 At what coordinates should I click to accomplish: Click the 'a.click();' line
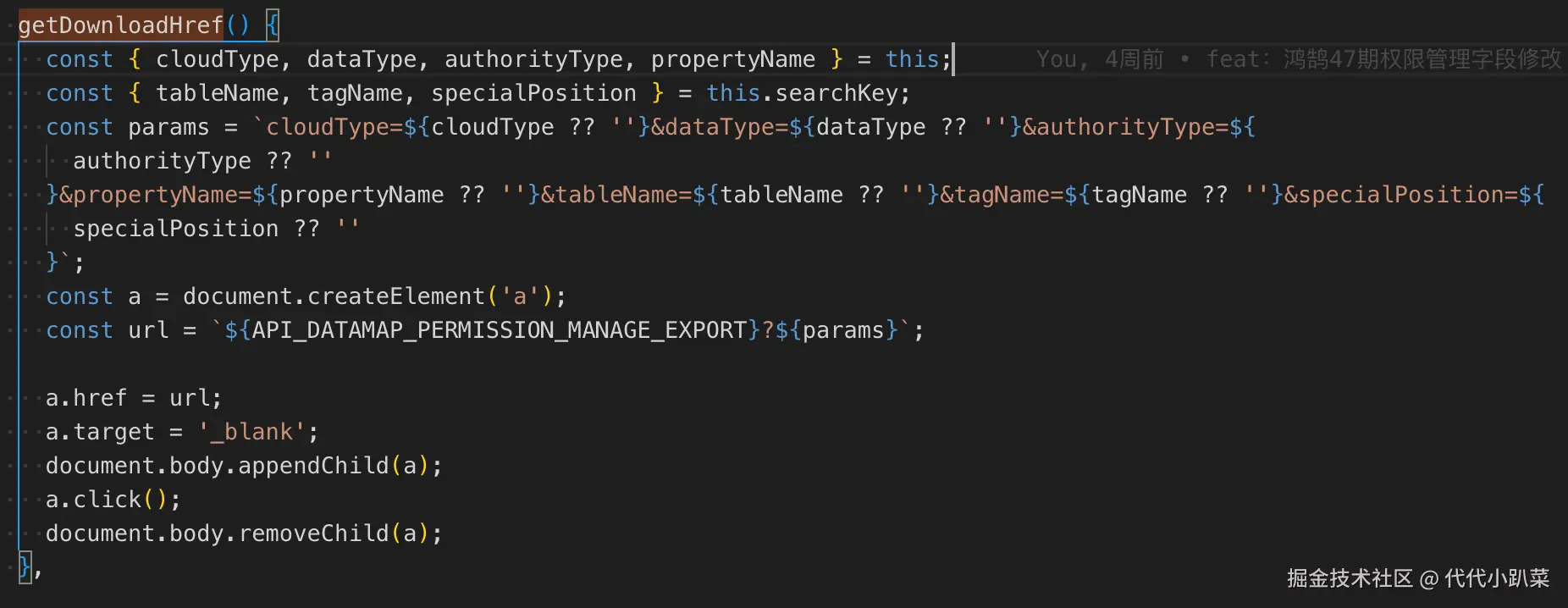pyautogui.click(x=113, y=500)
